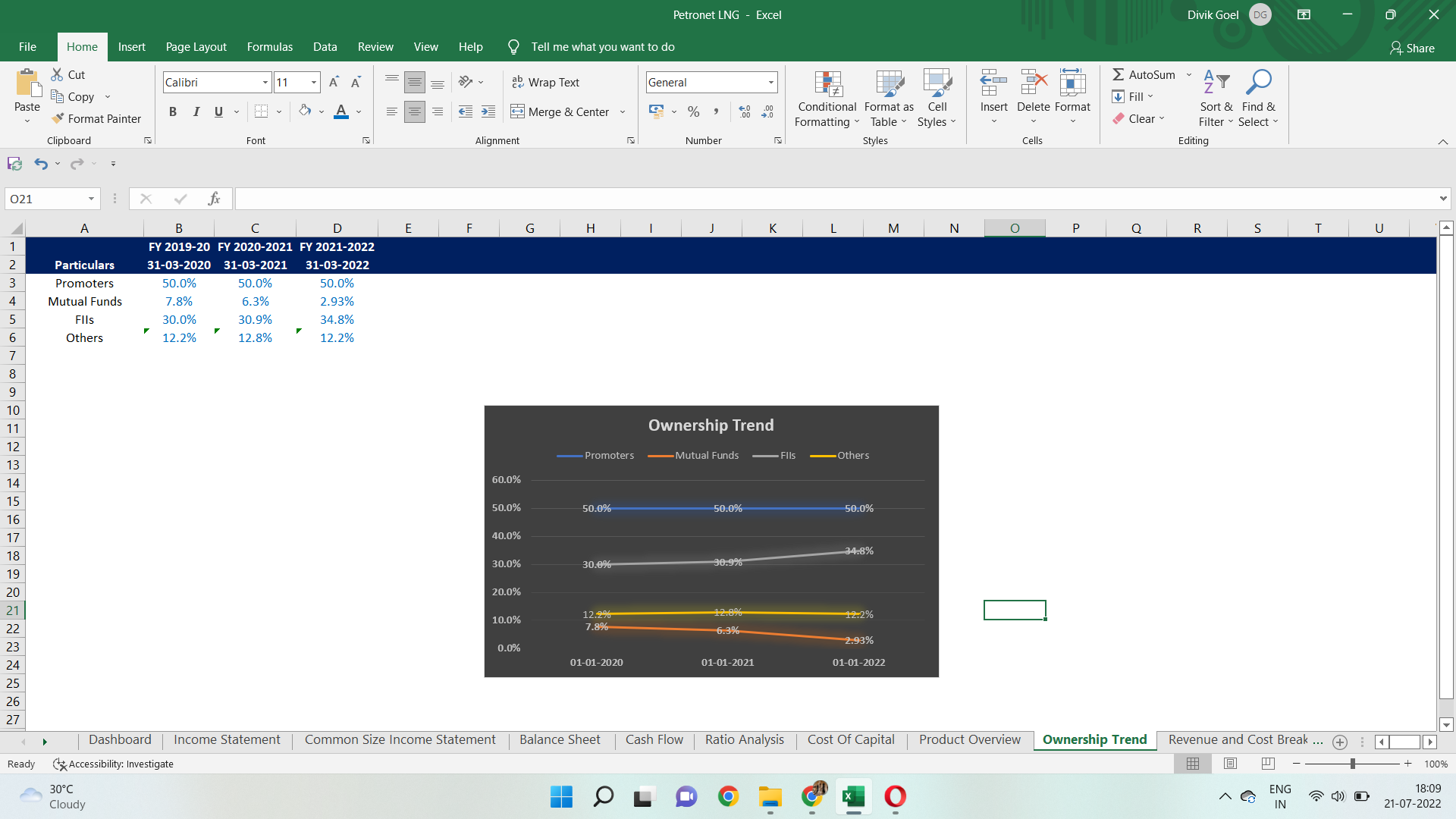Toggle Underline formatting
Image resolution: width=1456 pixels, height=819 pixels.
click(x=218, y=111)
